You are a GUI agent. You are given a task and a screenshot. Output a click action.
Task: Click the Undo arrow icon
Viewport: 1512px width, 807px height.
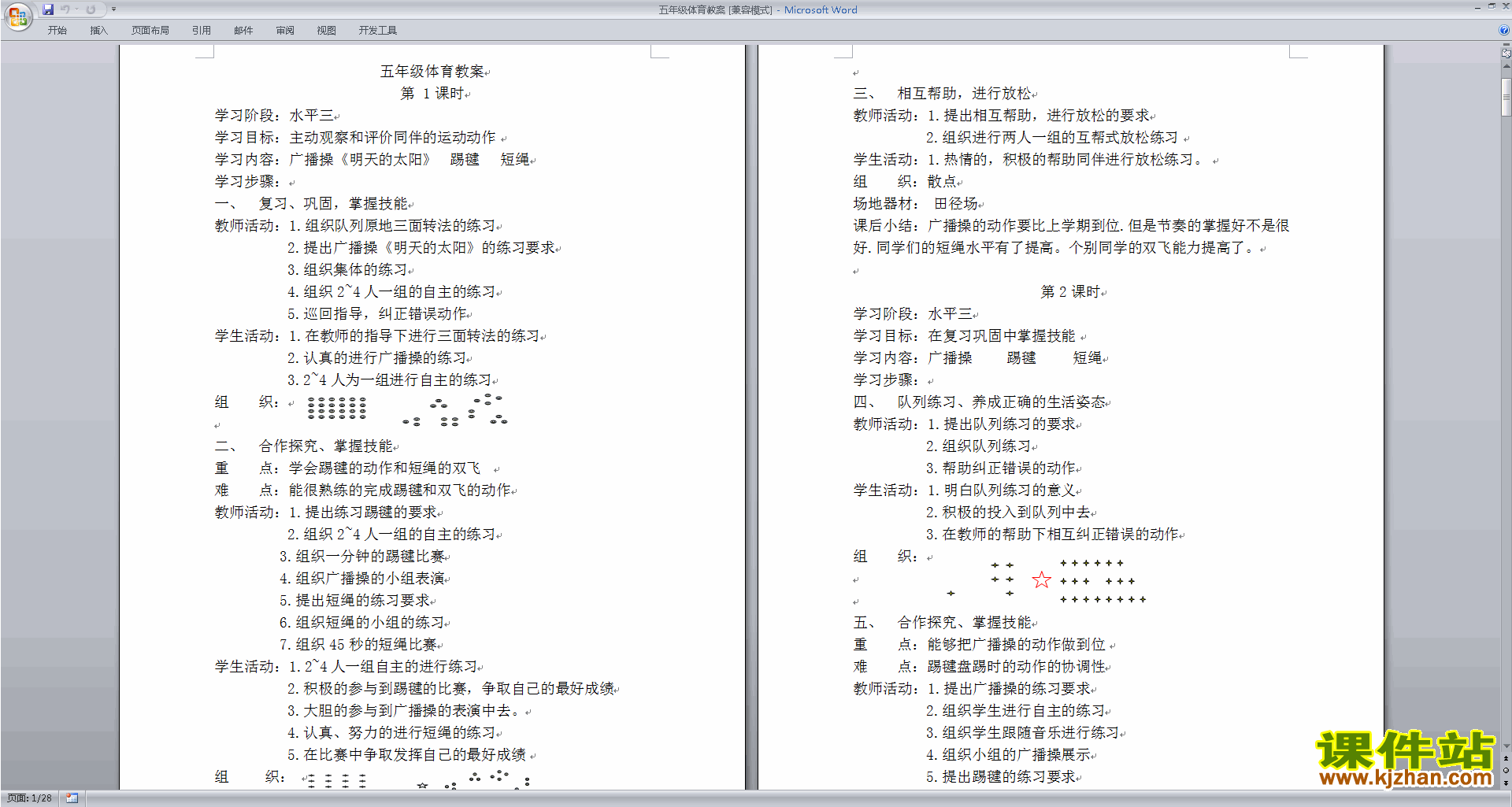pos(65,9)
